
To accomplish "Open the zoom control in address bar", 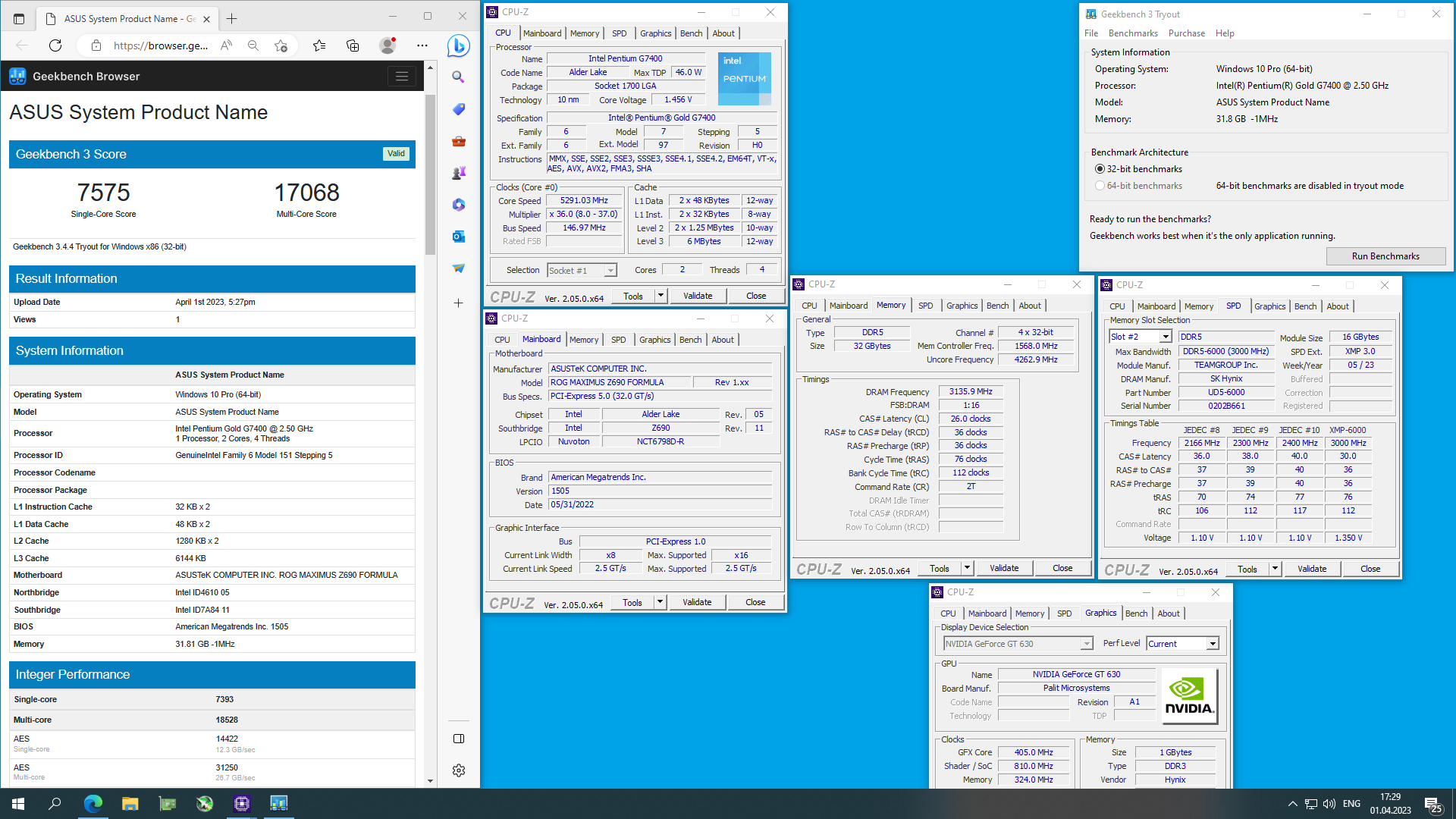I will pos(253,45).
